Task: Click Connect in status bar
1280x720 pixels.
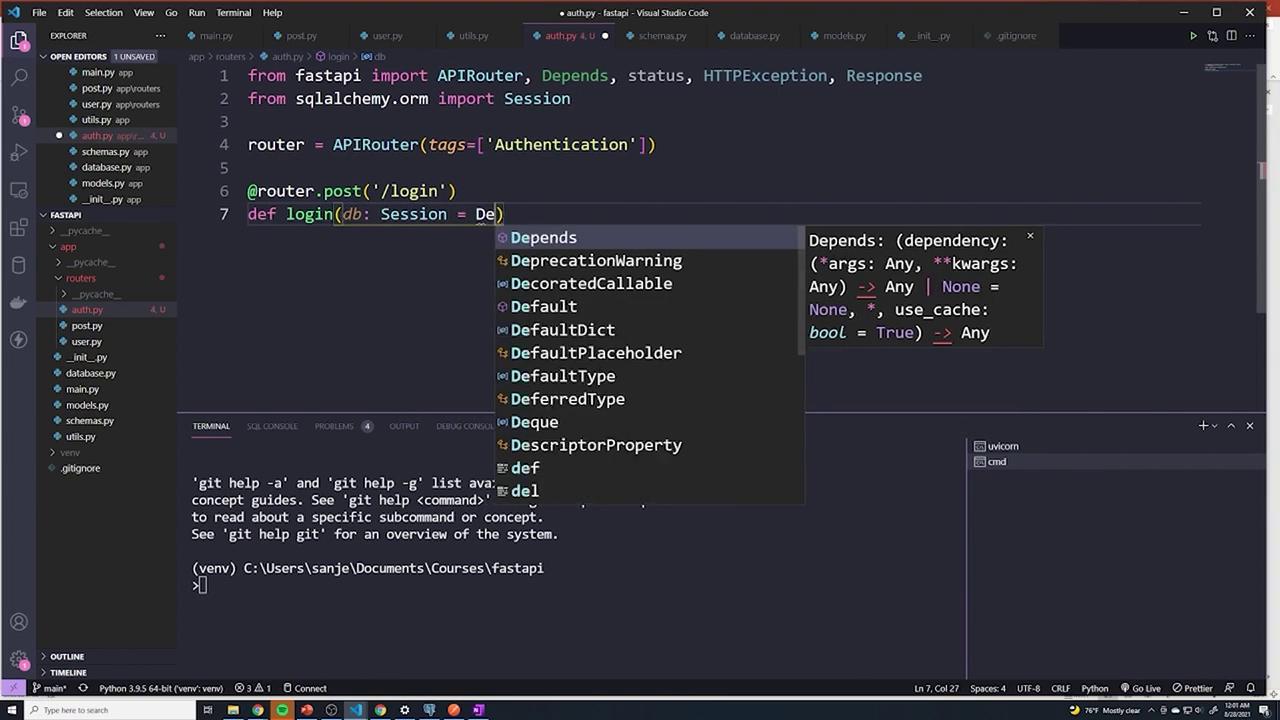Action: 304,688
